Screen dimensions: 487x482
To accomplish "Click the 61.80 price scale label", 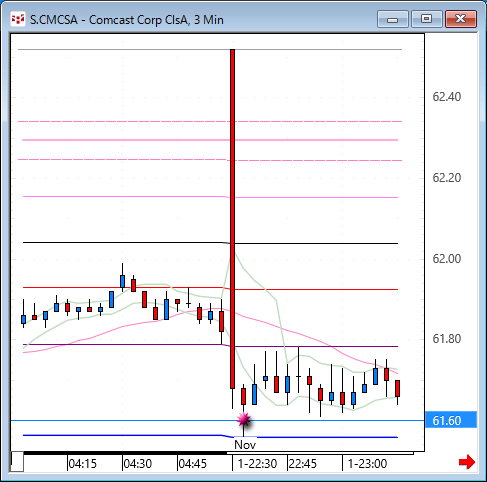I will (447, 339).
